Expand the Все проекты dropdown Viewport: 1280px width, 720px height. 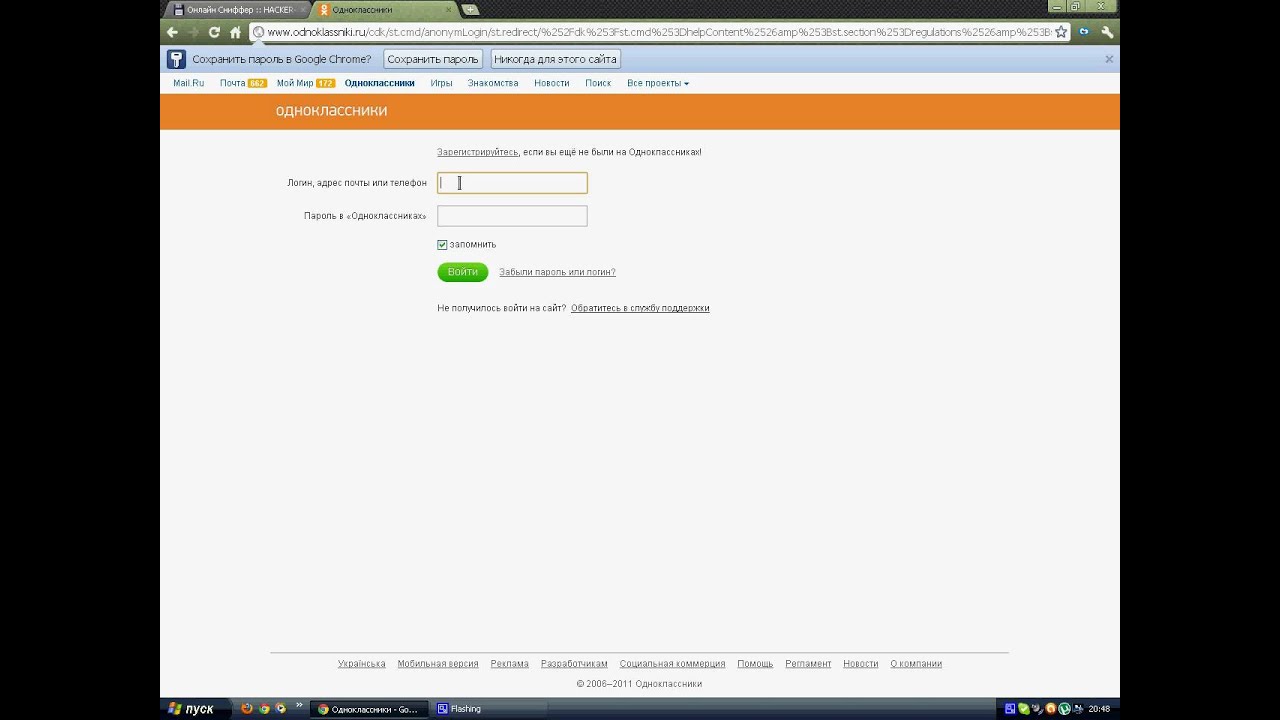658,83
